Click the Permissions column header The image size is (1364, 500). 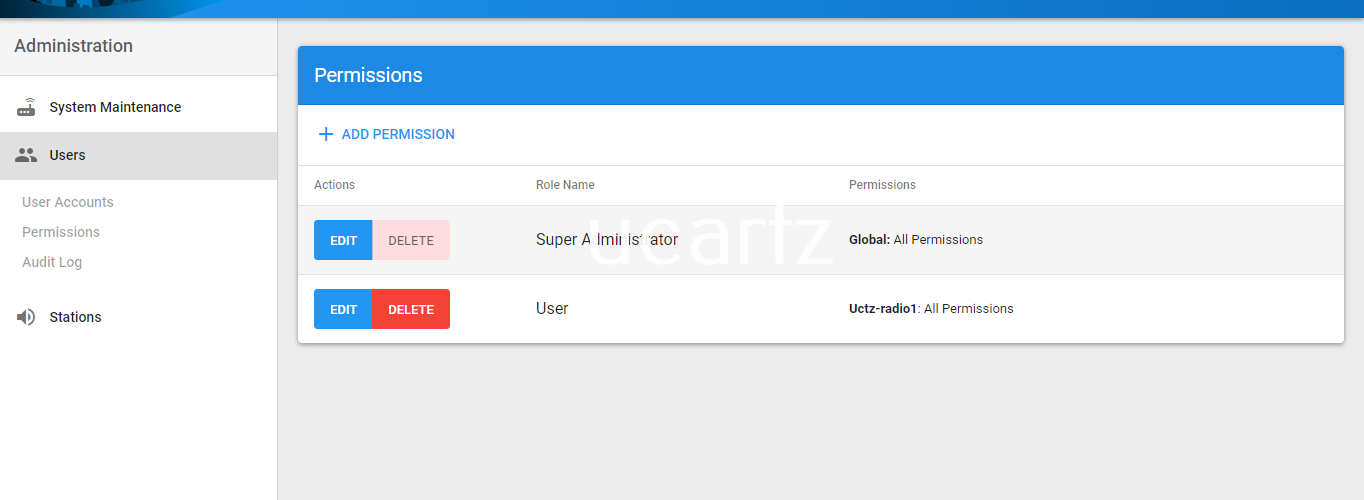[882, 185]
